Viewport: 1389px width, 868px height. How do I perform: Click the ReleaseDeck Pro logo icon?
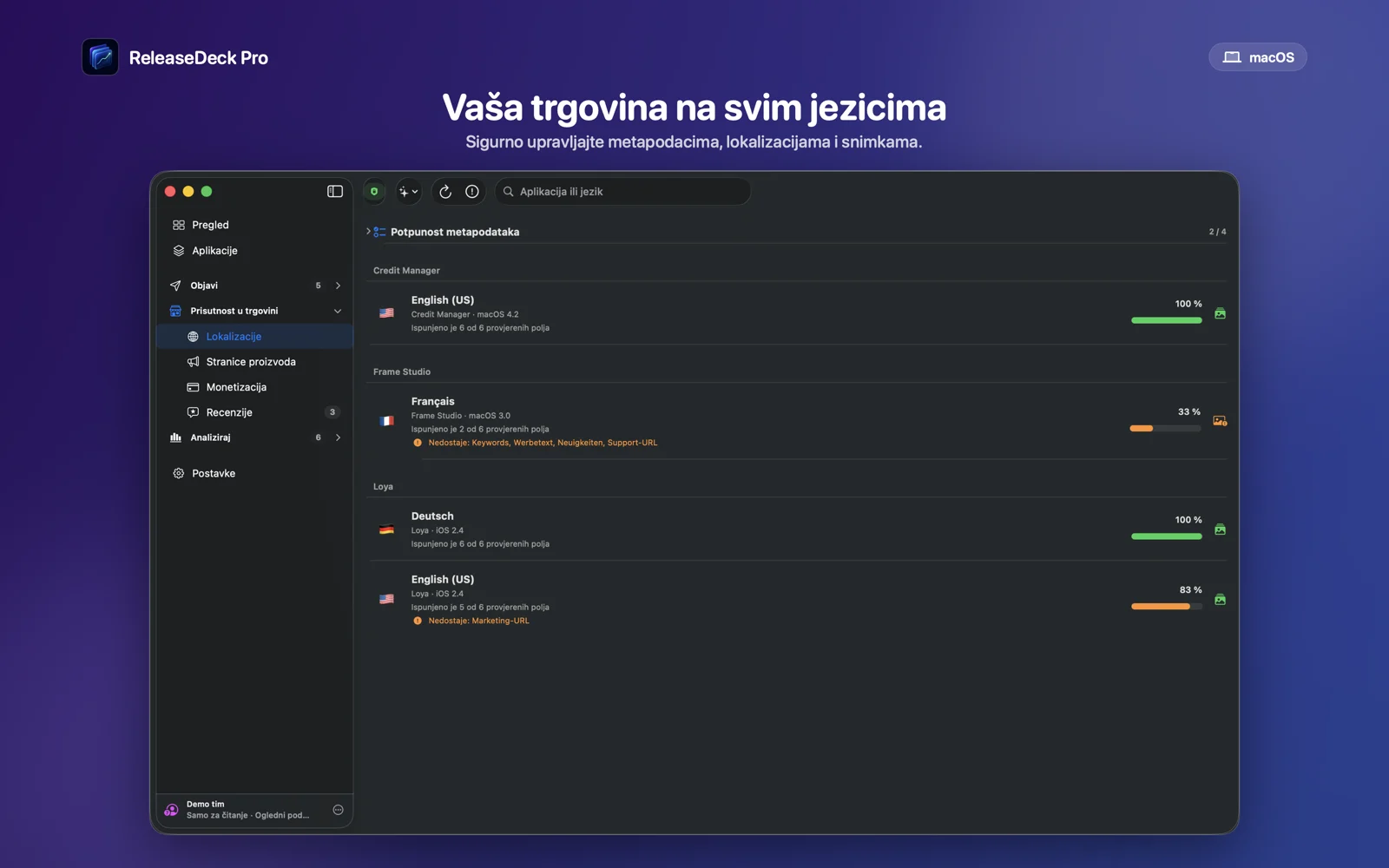point(100,57)
